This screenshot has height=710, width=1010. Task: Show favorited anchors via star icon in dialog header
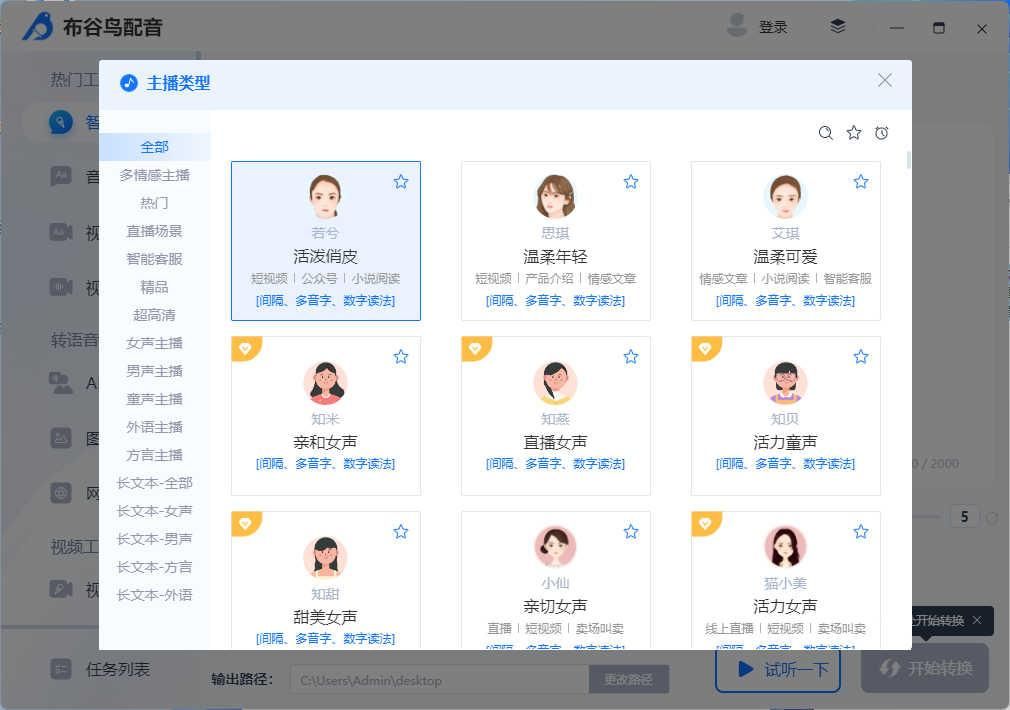pos(853,133)
